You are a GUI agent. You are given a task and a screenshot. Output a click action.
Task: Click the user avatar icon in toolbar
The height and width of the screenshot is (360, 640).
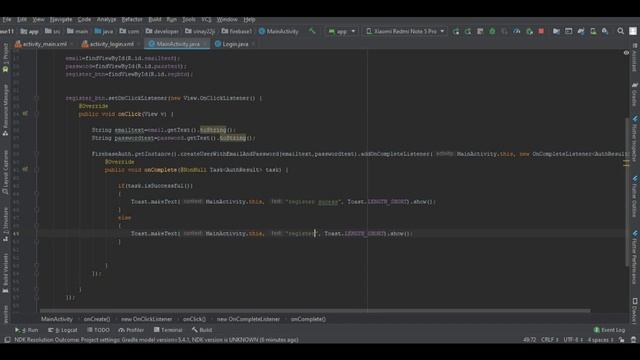pyautogui.click(x=633, y=31)
